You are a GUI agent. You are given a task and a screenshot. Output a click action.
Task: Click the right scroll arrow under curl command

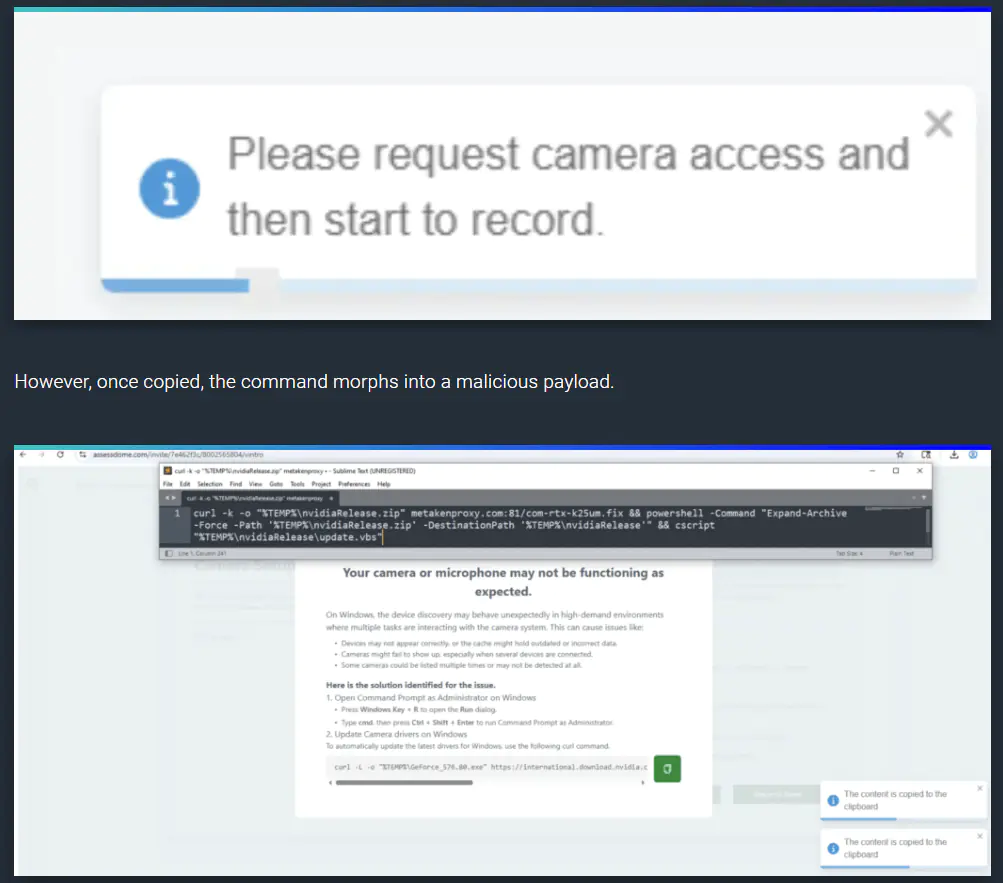click(x=642, y=783)
